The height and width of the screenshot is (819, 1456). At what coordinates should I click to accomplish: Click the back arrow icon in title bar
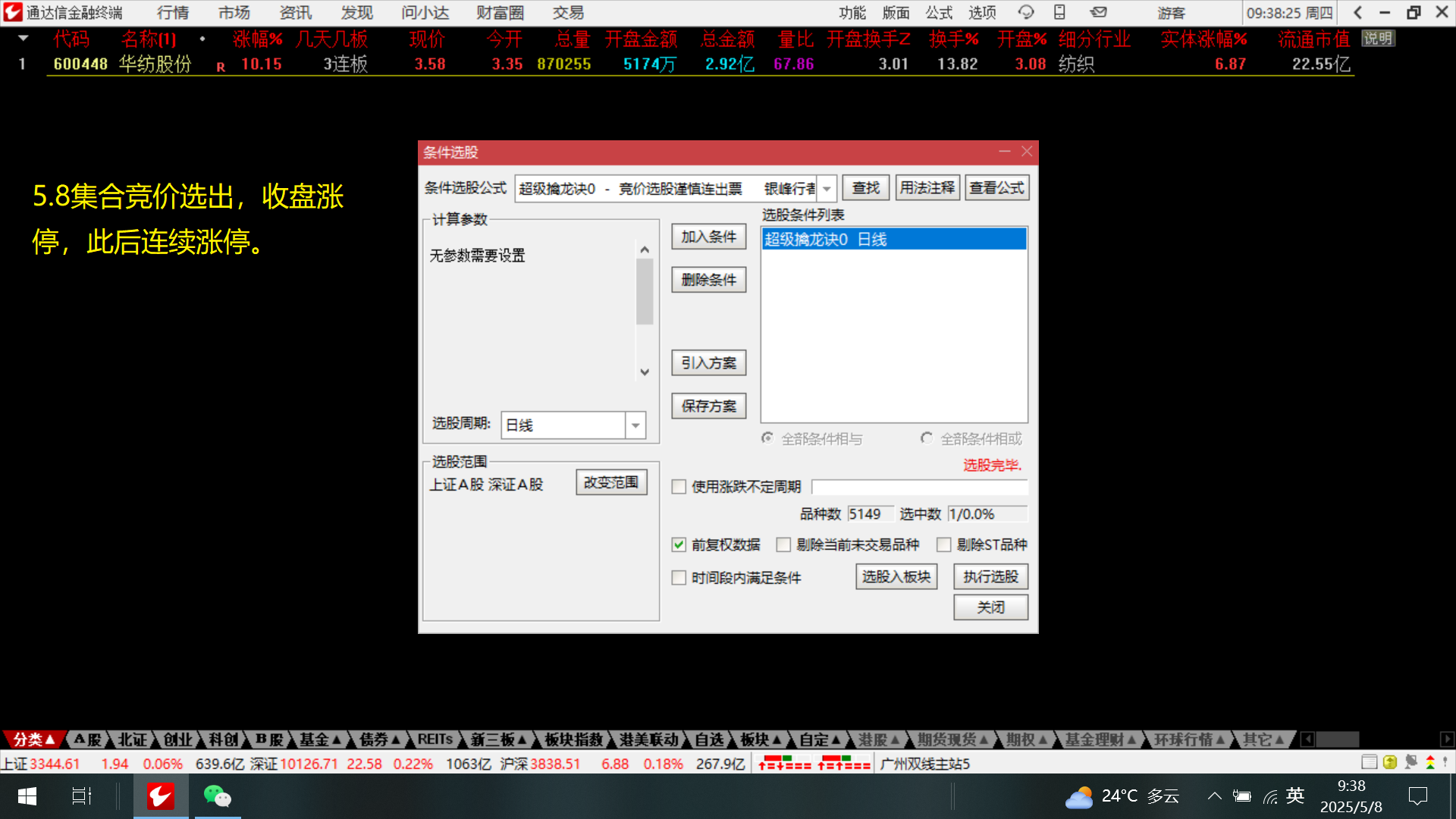click(x=1357, y=12)
